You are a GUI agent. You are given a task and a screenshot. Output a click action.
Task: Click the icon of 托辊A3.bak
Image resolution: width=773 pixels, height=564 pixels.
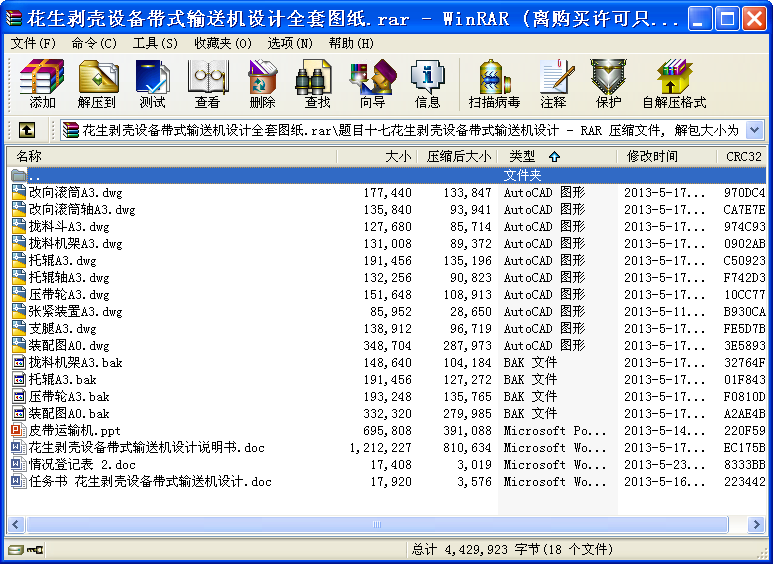[19, 379]
